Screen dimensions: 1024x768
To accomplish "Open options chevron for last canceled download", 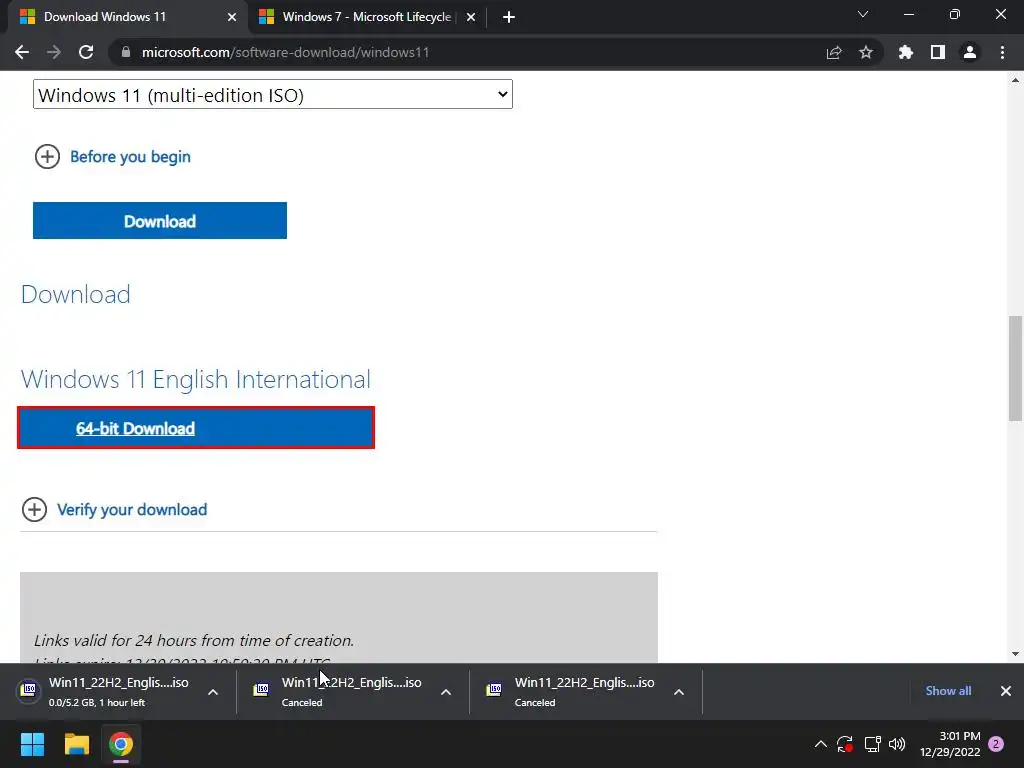I will point(679,692).
